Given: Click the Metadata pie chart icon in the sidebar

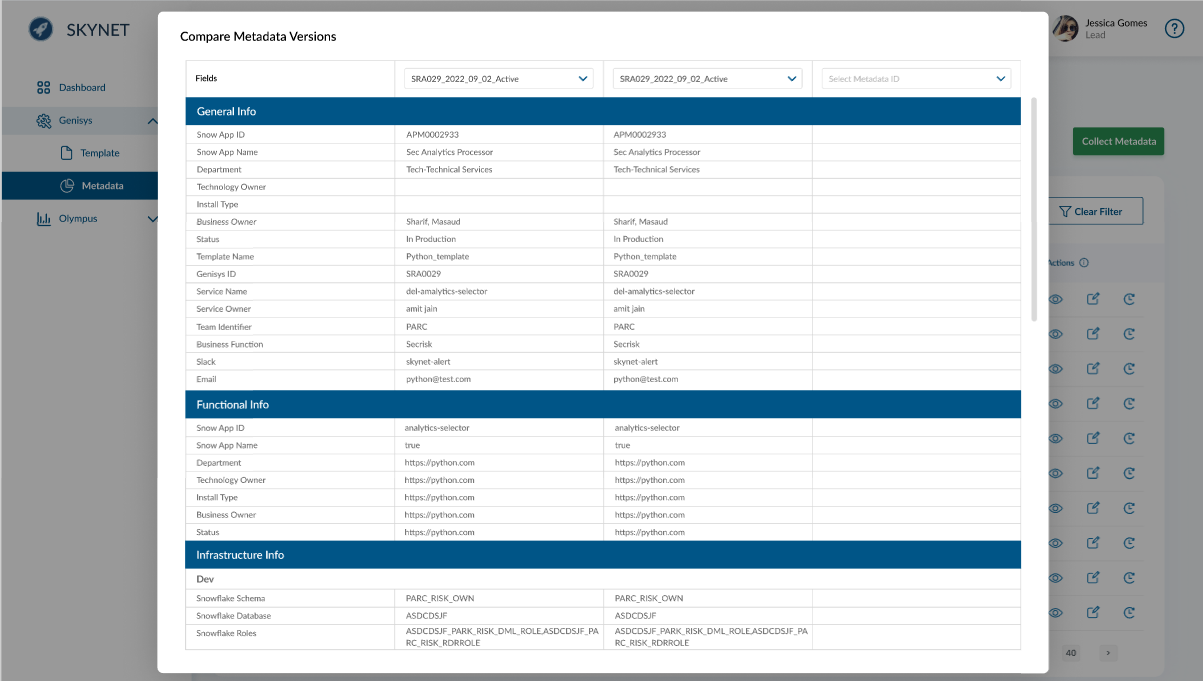Looking at the screenshot, I should tap(67, 185).
